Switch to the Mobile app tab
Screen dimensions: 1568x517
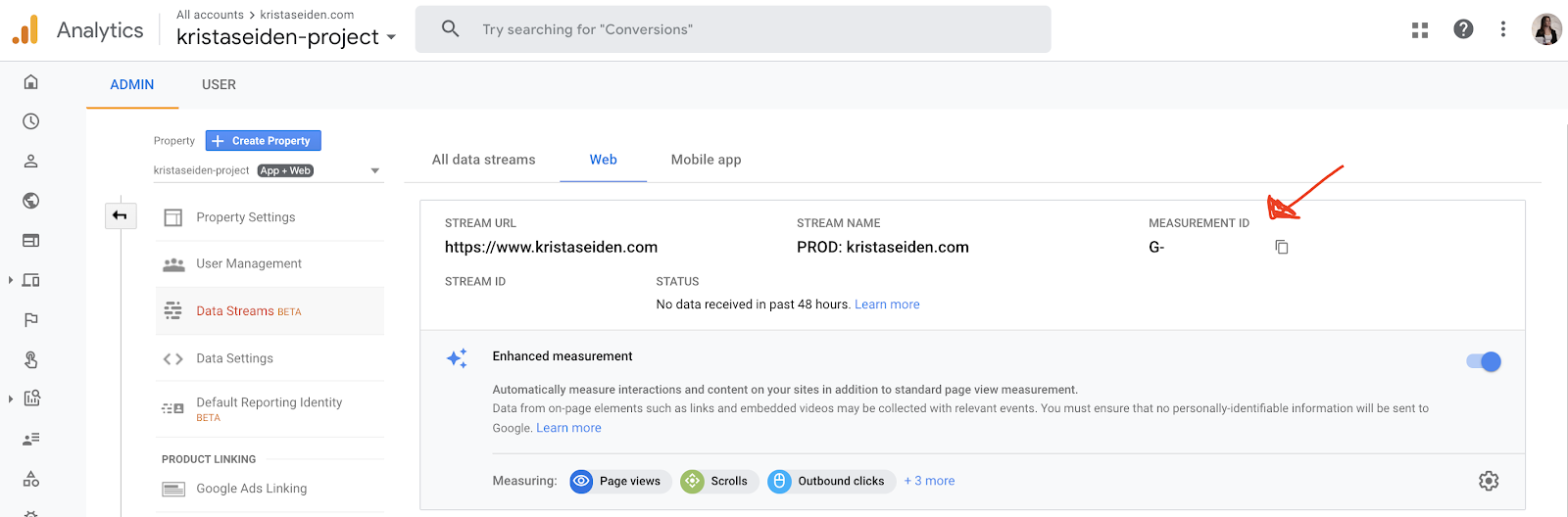(706, 160)
